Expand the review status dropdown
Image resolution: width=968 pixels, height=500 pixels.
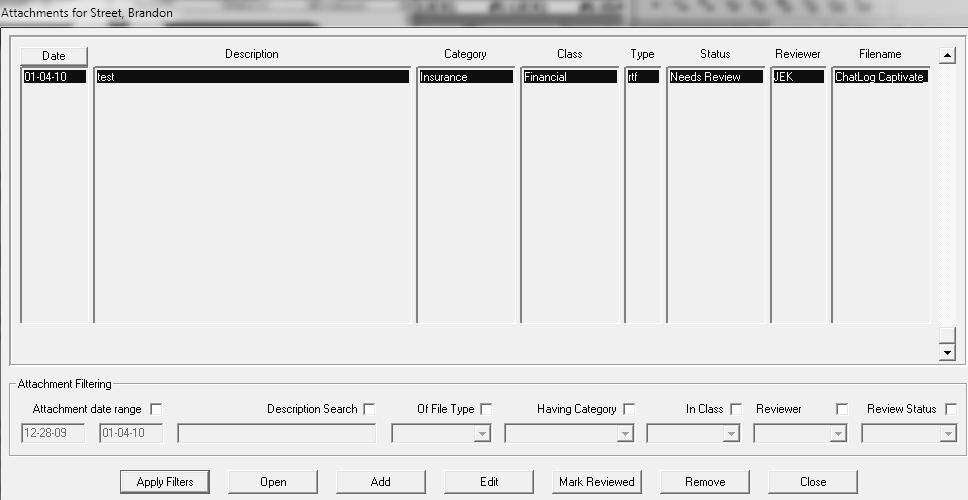pyautogui.click(x=947, y=434)
